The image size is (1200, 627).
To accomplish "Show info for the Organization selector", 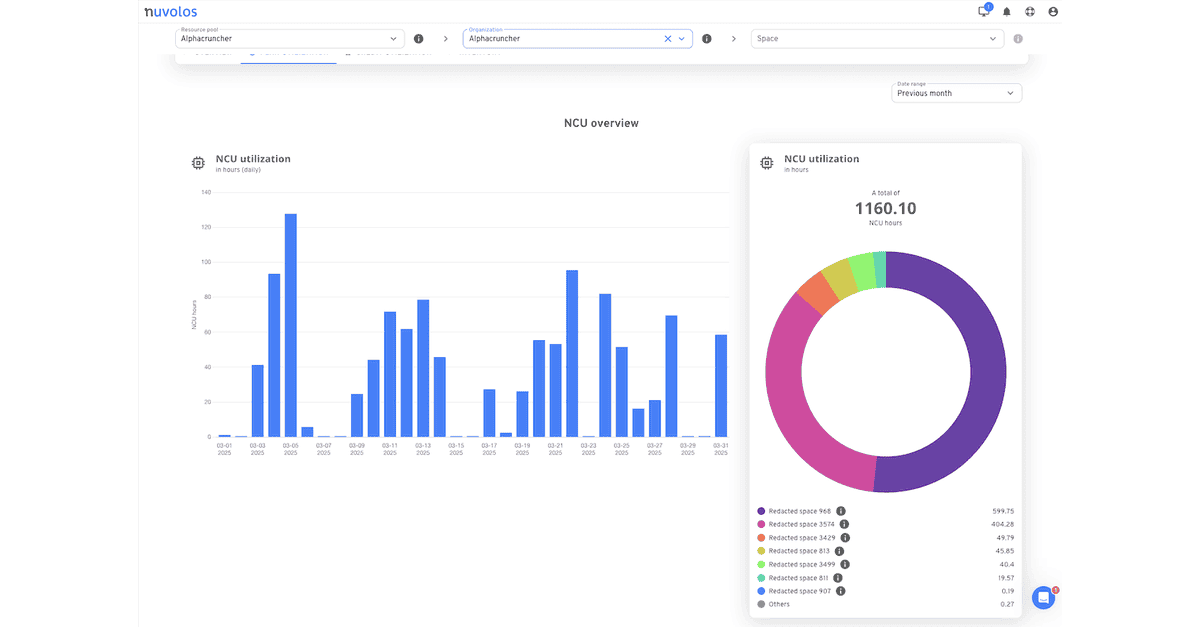I will pos(706,39).
